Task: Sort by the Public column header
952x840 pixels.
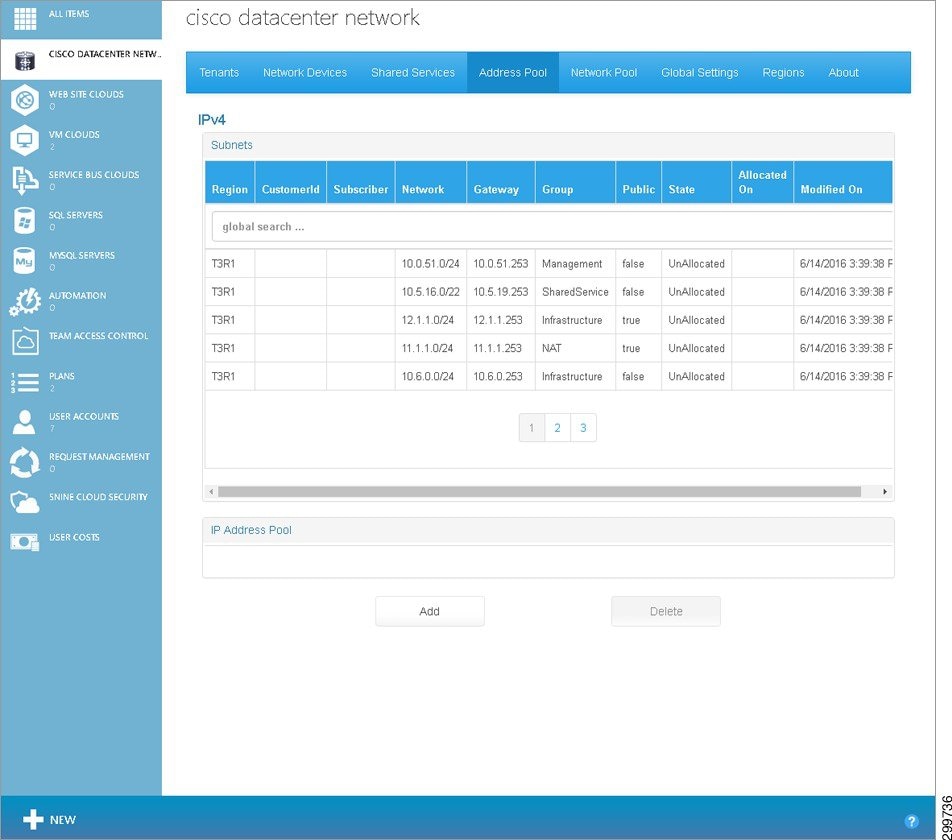Action: 638,182
